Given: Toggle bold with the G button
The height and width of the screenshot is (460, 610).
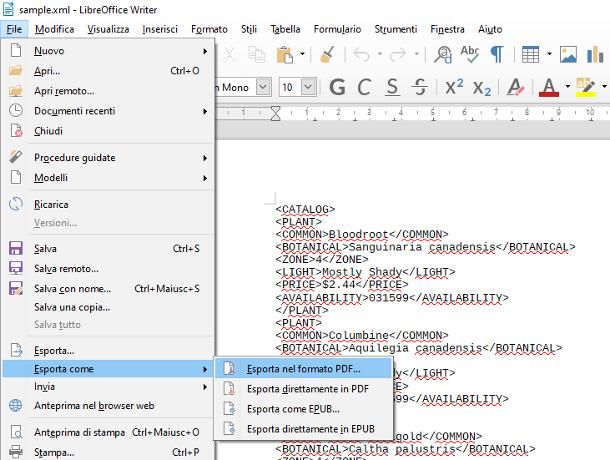Looking at the screenshot, I should (x=337, y=87).
